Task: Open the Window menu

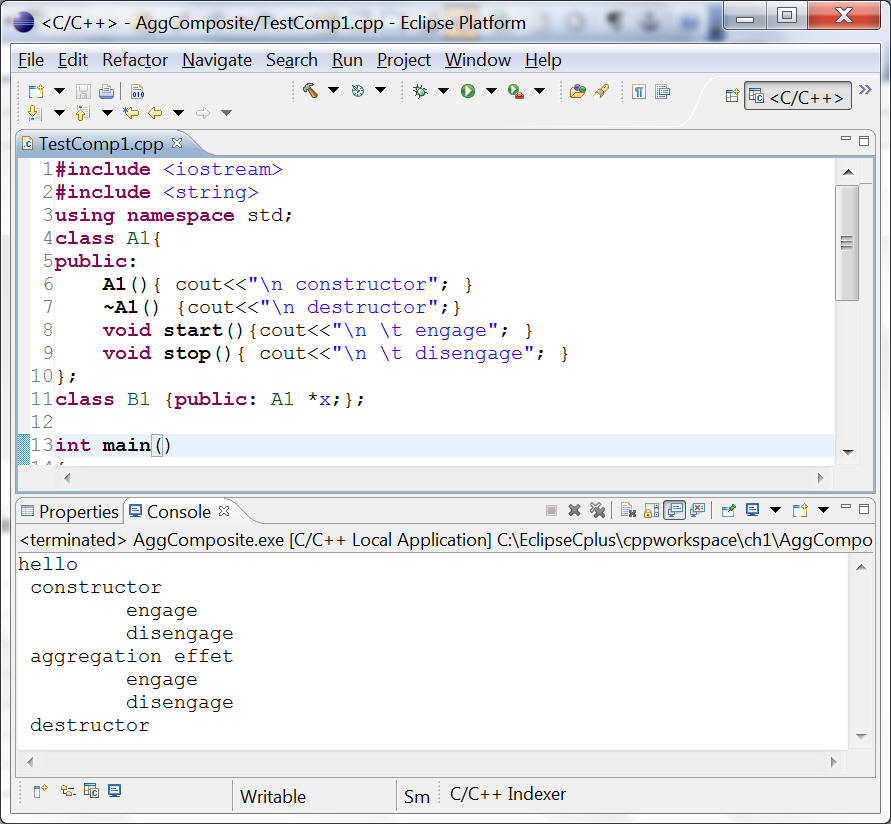Action: 478,60
